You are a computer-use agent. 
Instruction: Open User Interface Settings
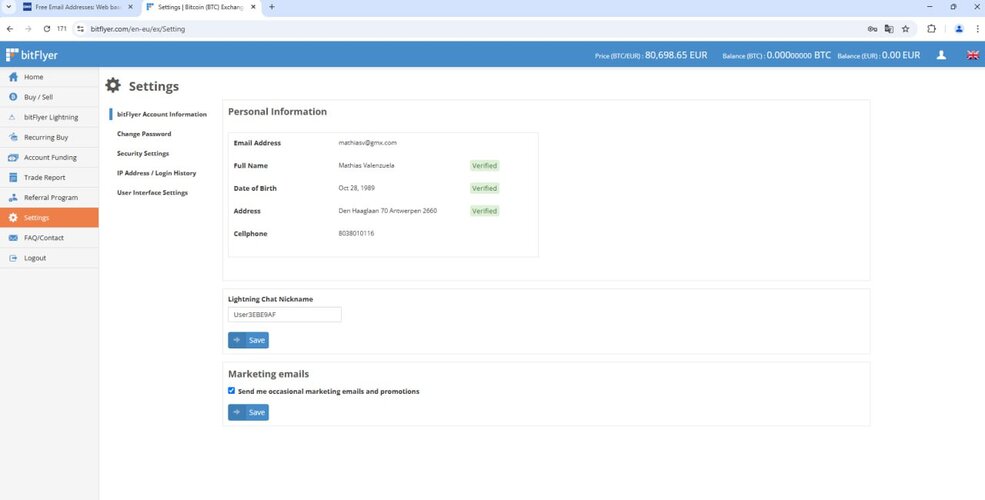coord(152,192)
